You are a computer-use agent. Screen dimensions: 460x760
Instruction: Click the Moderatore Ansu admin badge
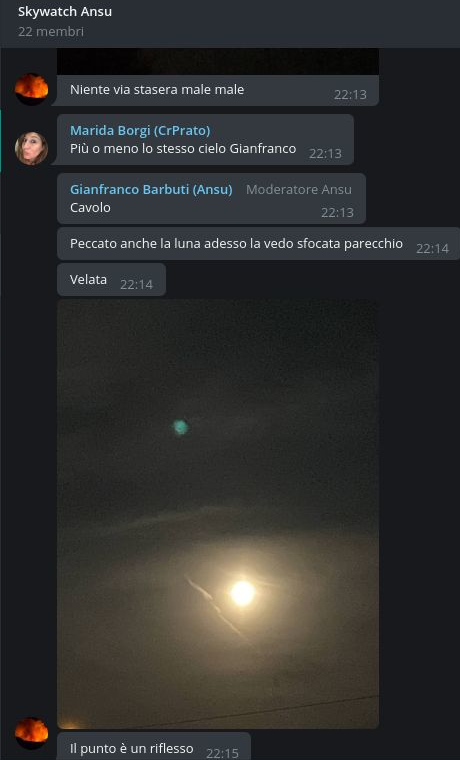(x=299, y=190)
